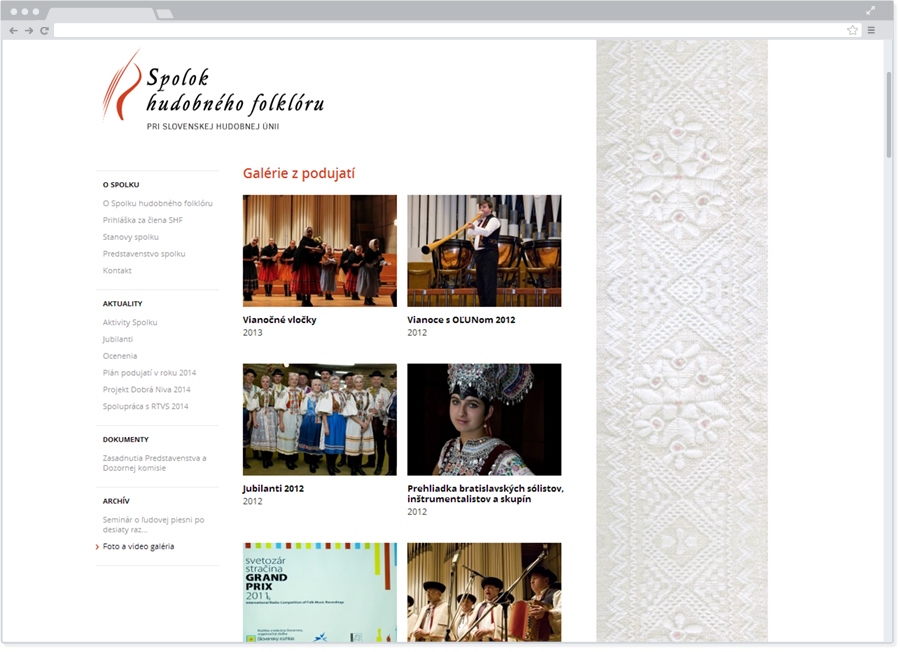Screen dimensions: 900x652
Task: Click the Jubilanti 2012 gallery title
Action: pos(273,489)
